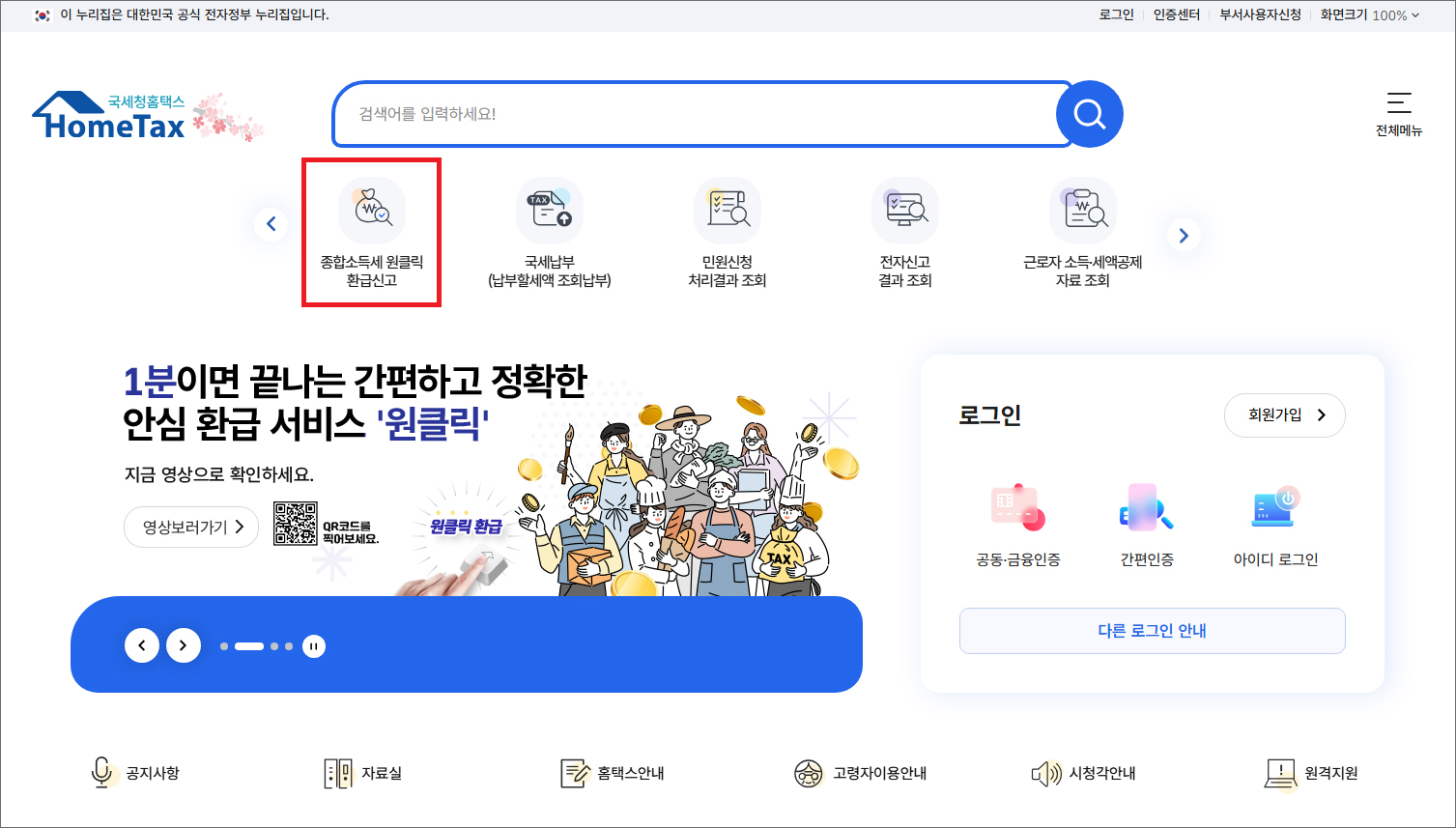Open 민원신청 처리결과 조회 icon
Image resolution: width=1456 pixels, height=828 pixels.
tap(728, 211)
